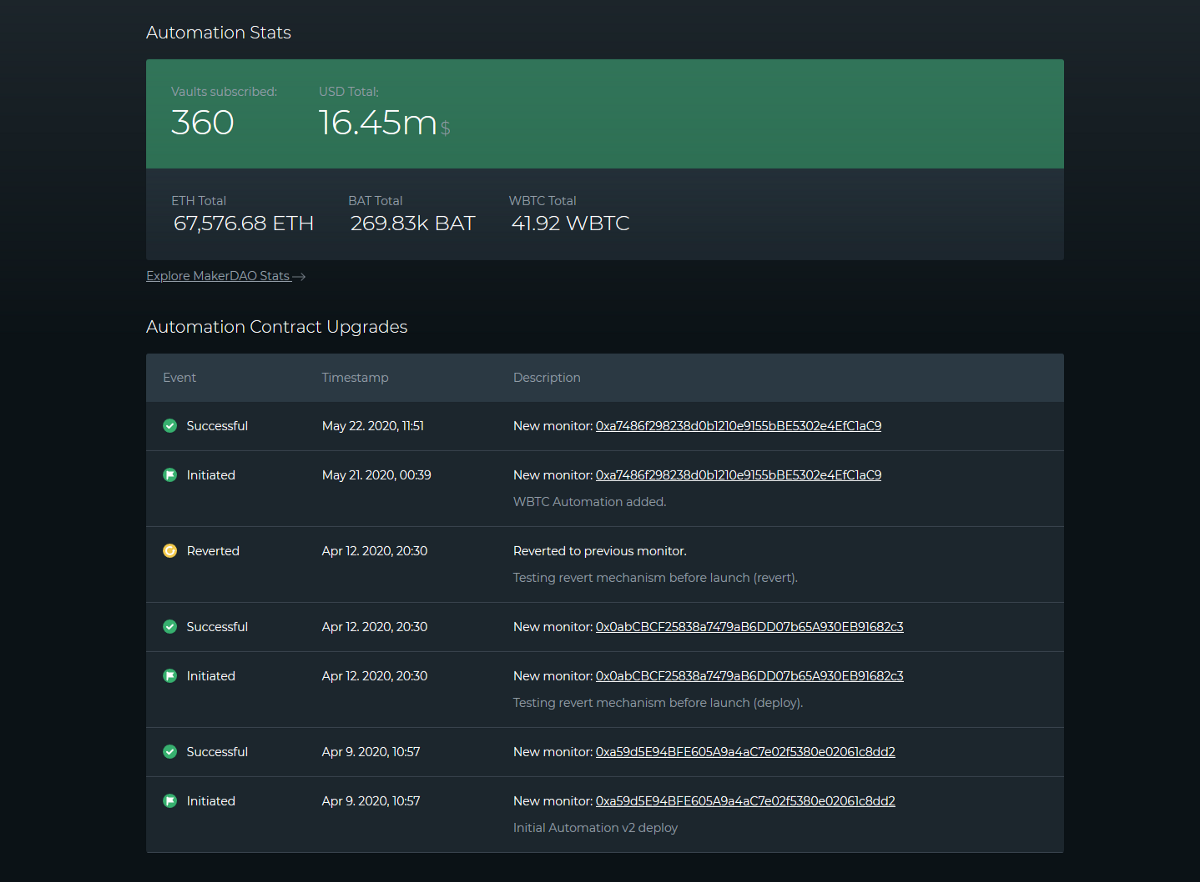Select the "41.92 WBTC" value
This screenshot has width=1200, height=882.
coord(571,224)
